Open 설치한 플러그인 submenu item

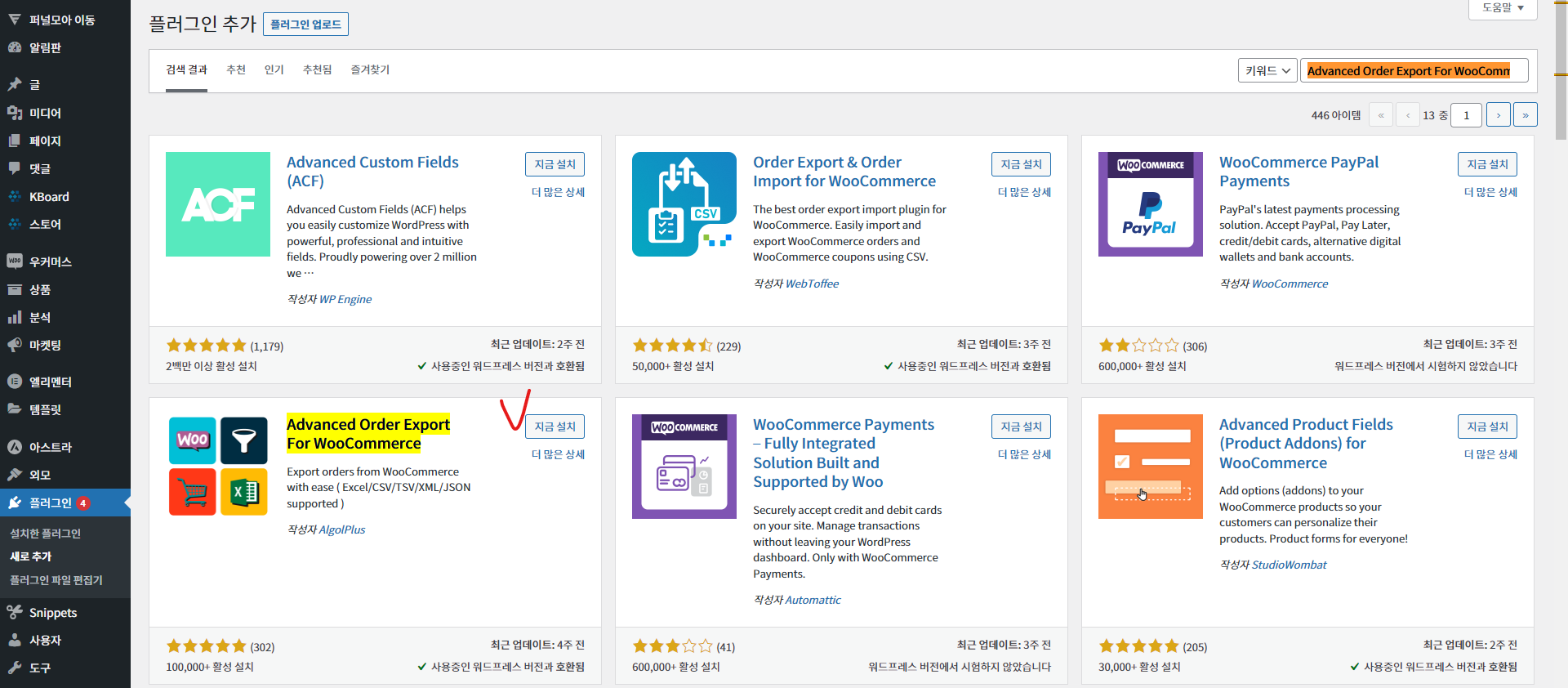[x=45, y=534]
